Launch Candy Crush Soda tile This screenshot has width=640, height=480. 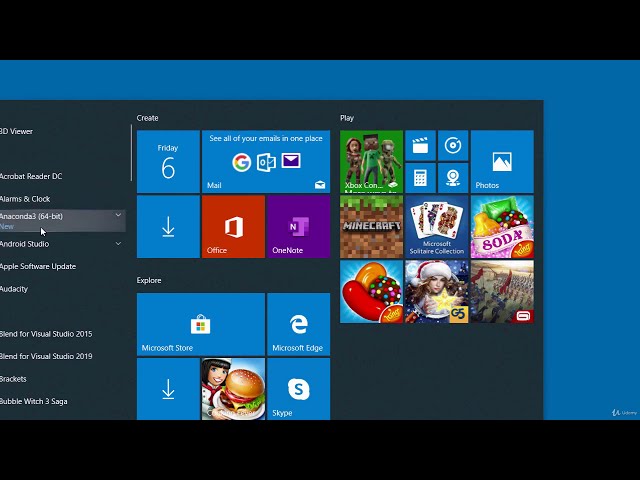tap(502, 227)
